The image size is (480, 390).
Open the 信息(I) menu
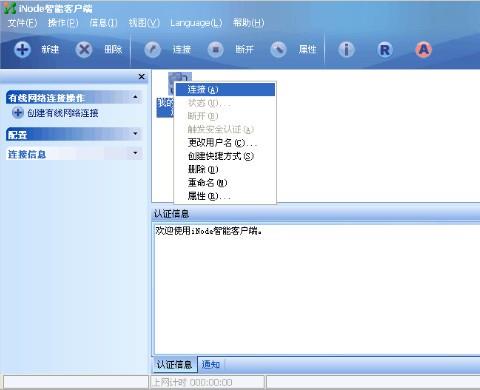pos(103,23)
